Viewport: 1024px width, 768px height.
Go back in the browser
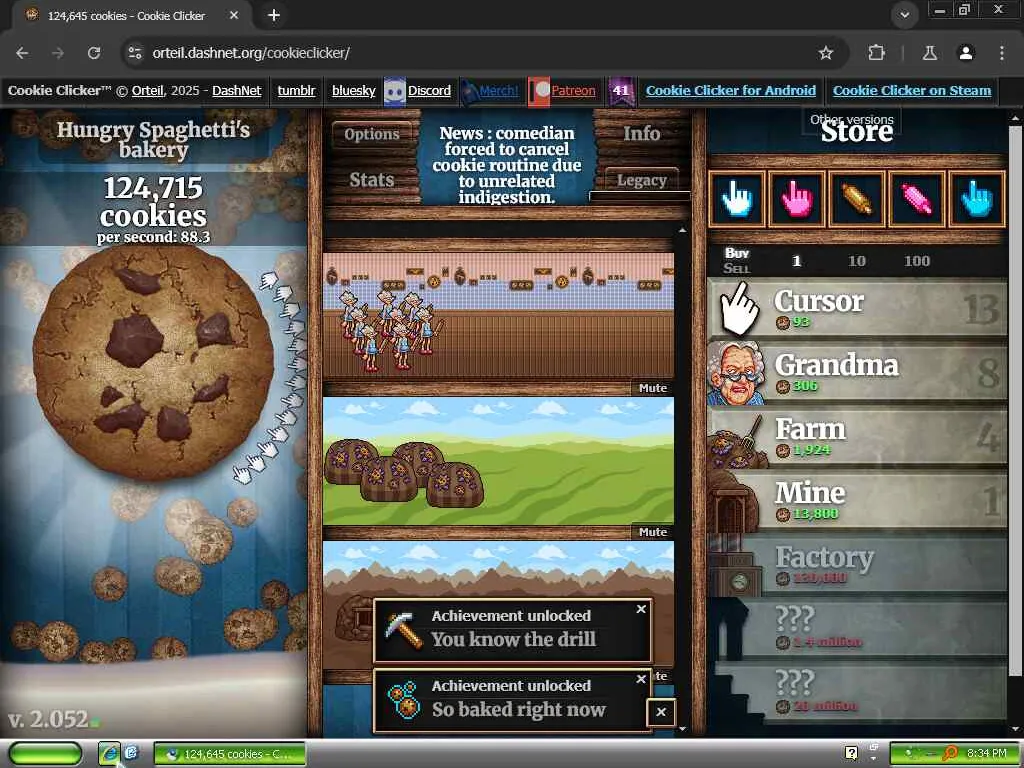click(22, 53)
